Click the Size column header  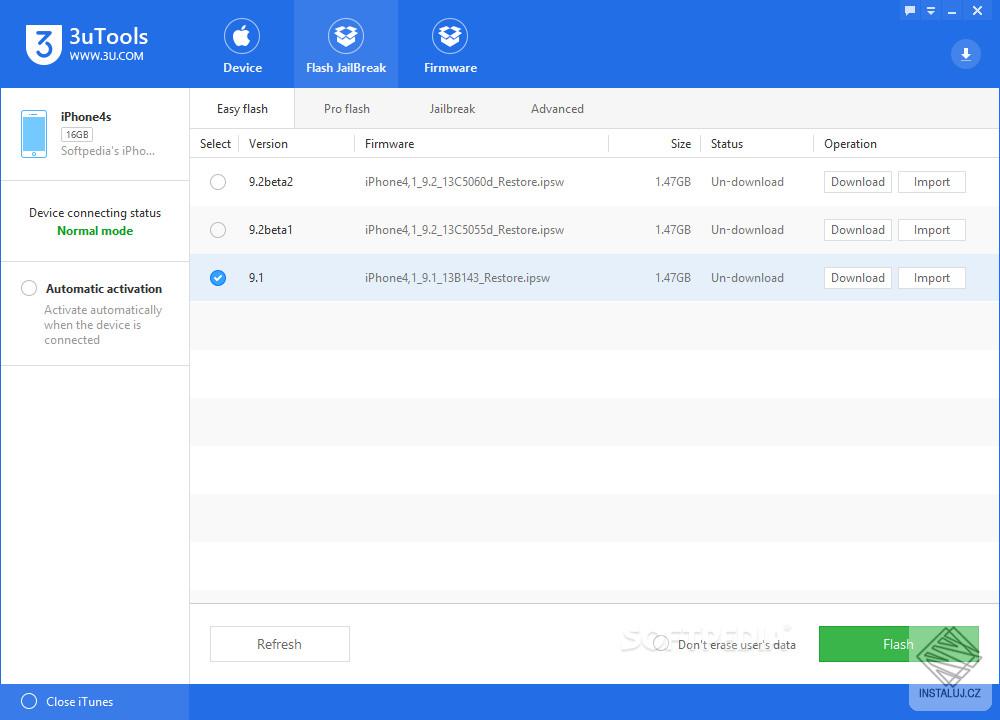pos(680,143)
